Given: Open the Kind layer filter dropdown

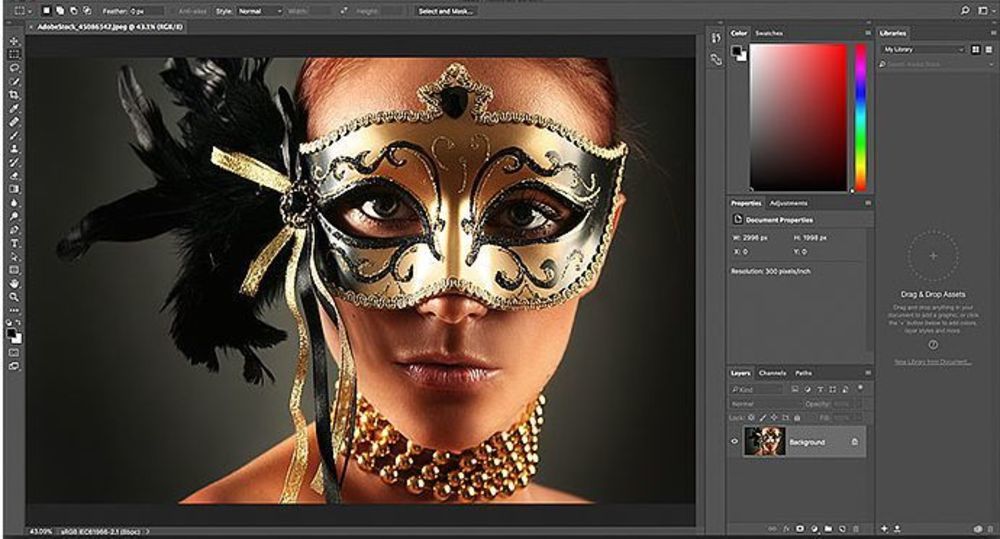Looking at the screenshot, I should (x=756, y=389).
